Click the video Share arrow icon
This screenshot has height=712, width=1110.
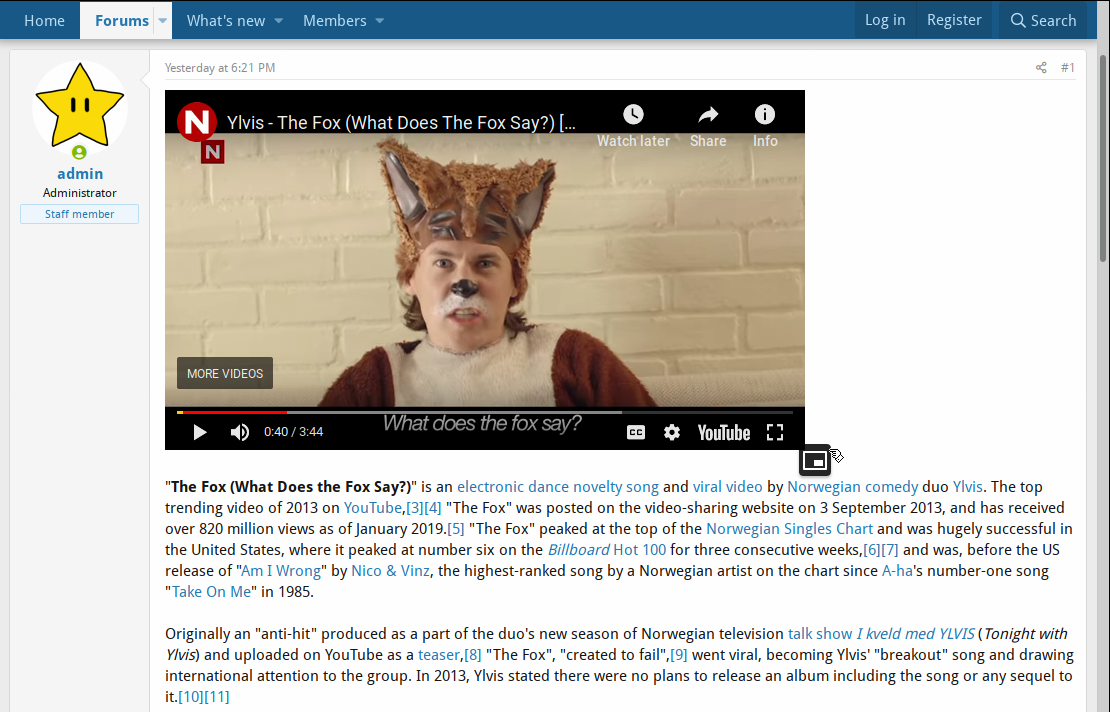coord(708,114)
